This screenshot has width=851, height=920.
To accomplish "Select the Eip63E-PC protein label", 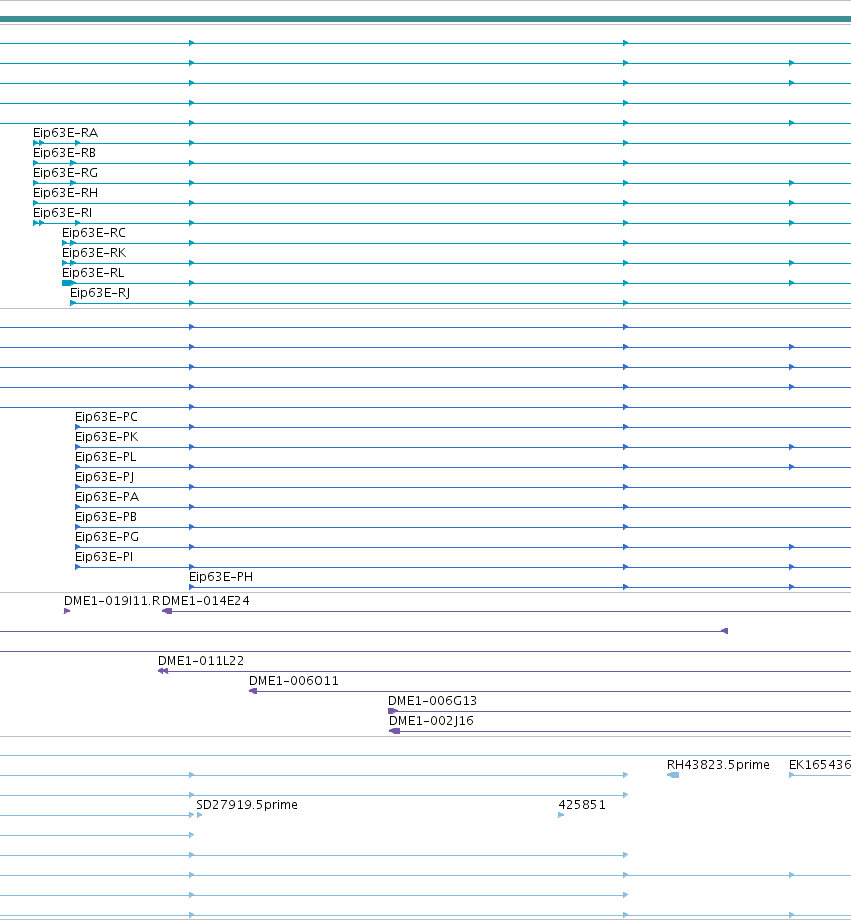I will pyautogui.click(x=106, y=417).
